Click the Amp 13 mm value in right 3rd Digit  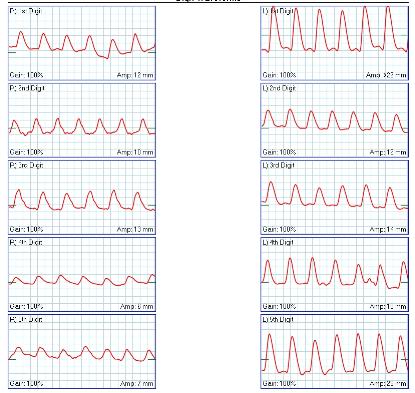135,229
